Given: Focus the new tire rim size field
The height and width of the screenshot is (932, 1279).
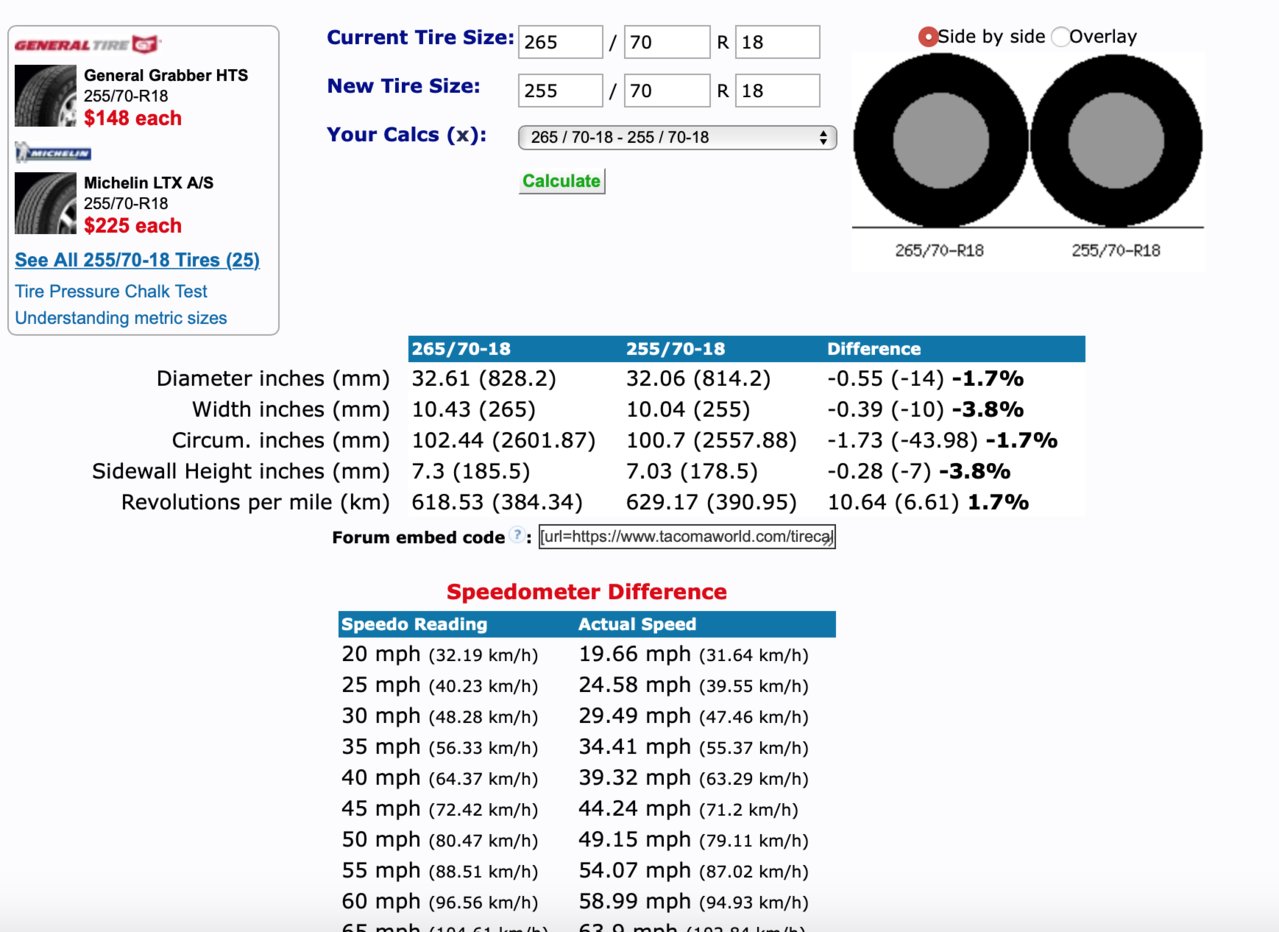Looking at the screenshot, I should (x=778, y=91).
